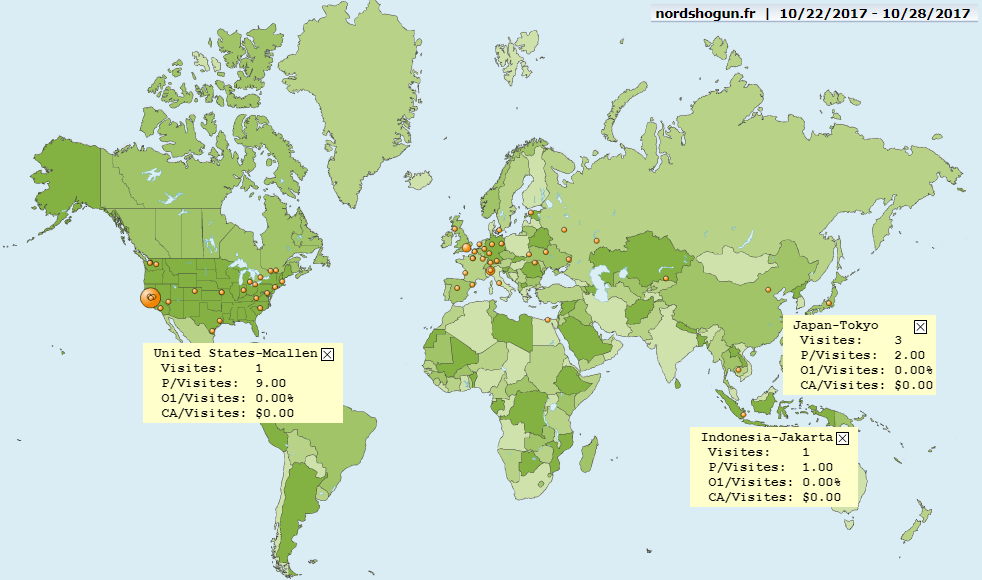Select P/Visites 9.00 in Mcallen popup
This screenshot has height=580, width=982.
pos(224,383)
